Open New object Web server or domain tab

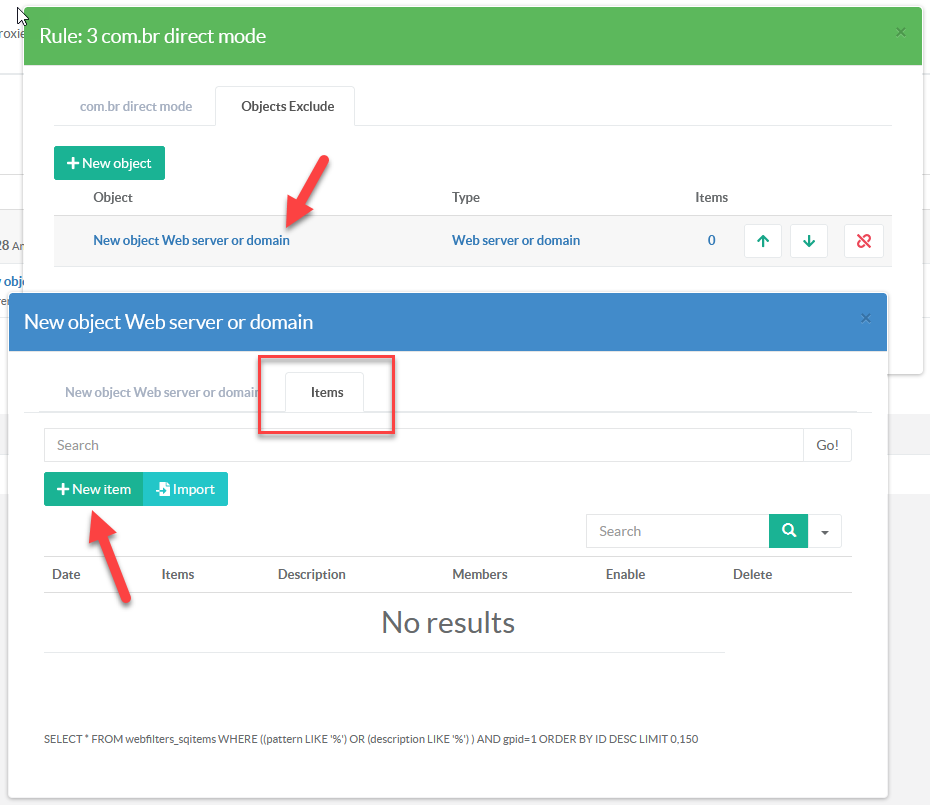(160, 392)
